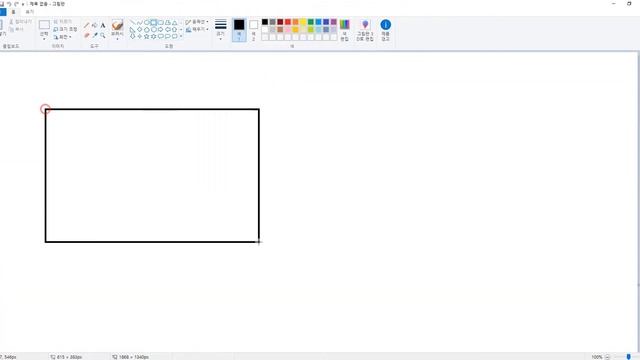Screen dimensions: 640x360
Task: Choose the highlighted Rectangle shape
Action: 153,22
